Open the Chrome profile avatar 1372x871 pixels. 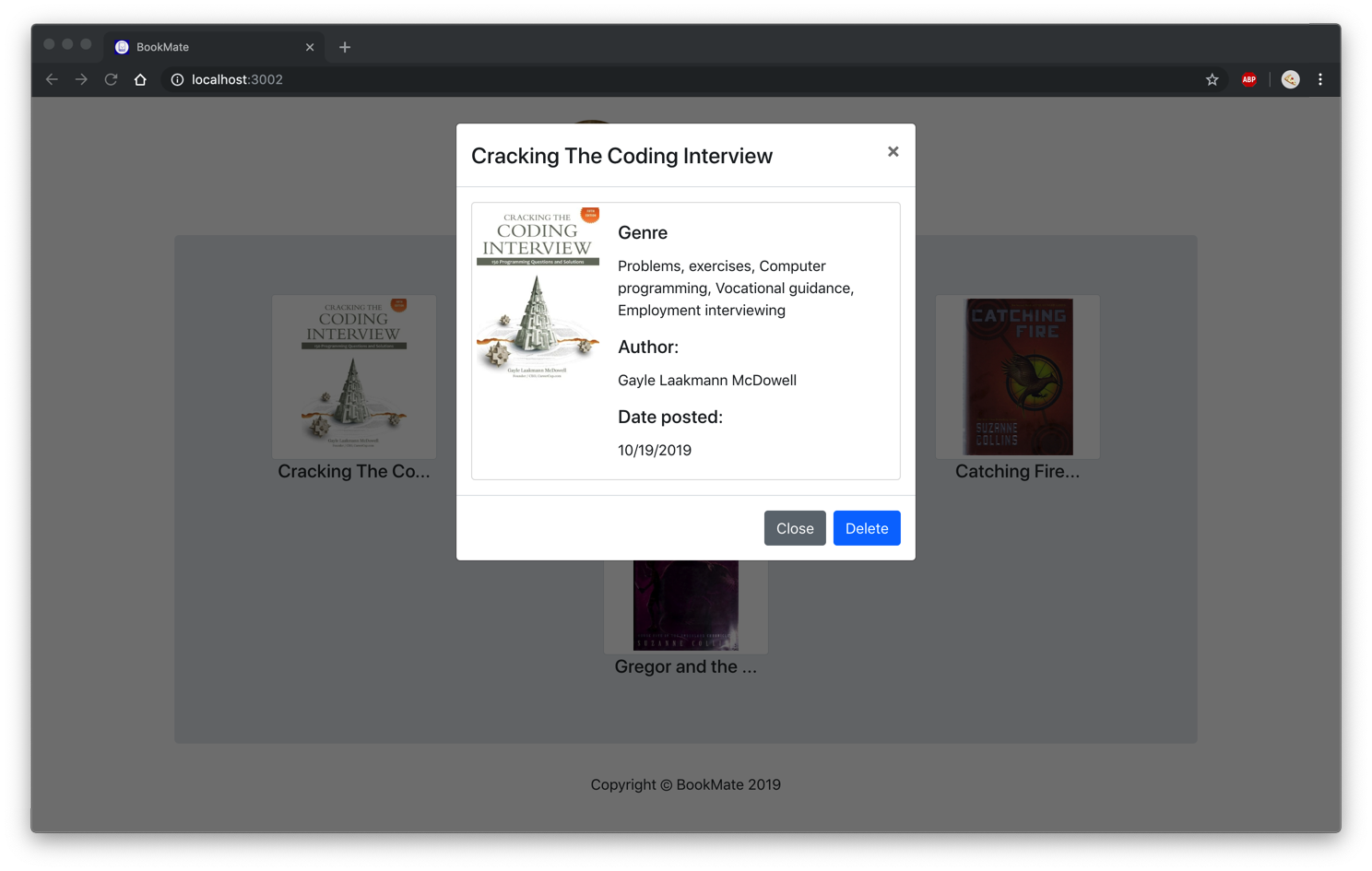(1290, 79)
